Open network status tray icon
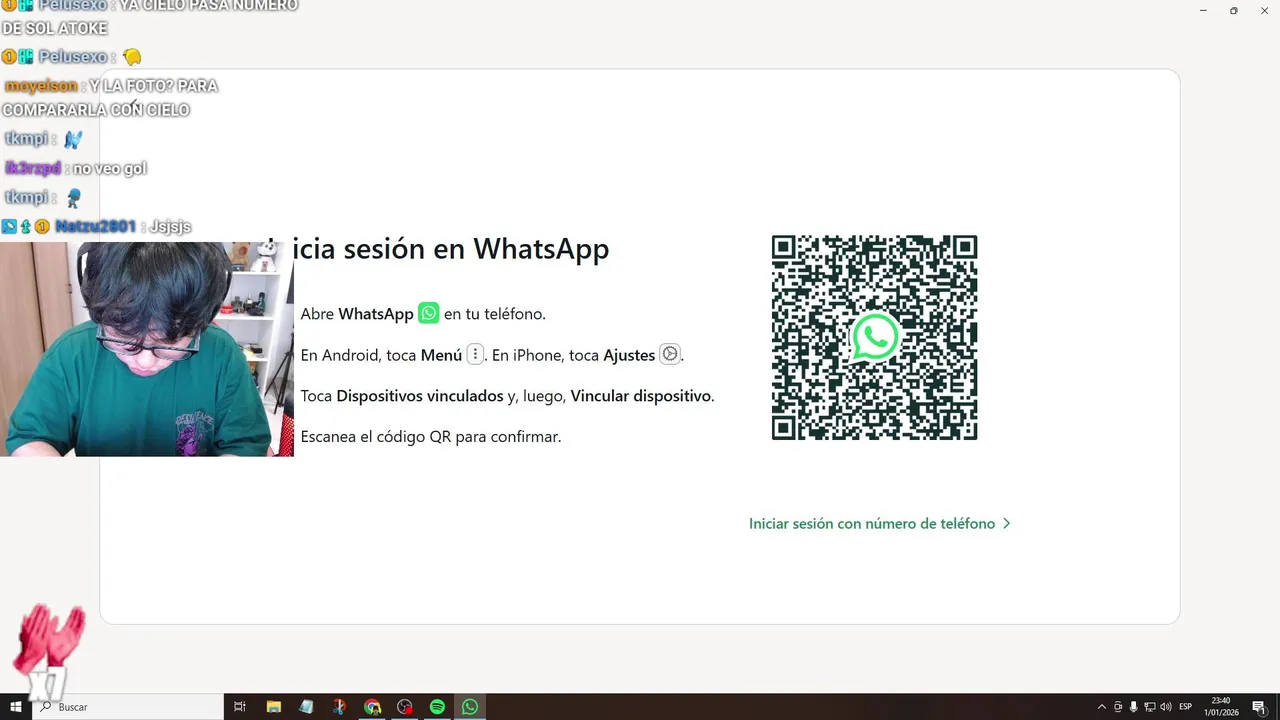Screen dimensions: 1280x720 (x=1150, y=707)
